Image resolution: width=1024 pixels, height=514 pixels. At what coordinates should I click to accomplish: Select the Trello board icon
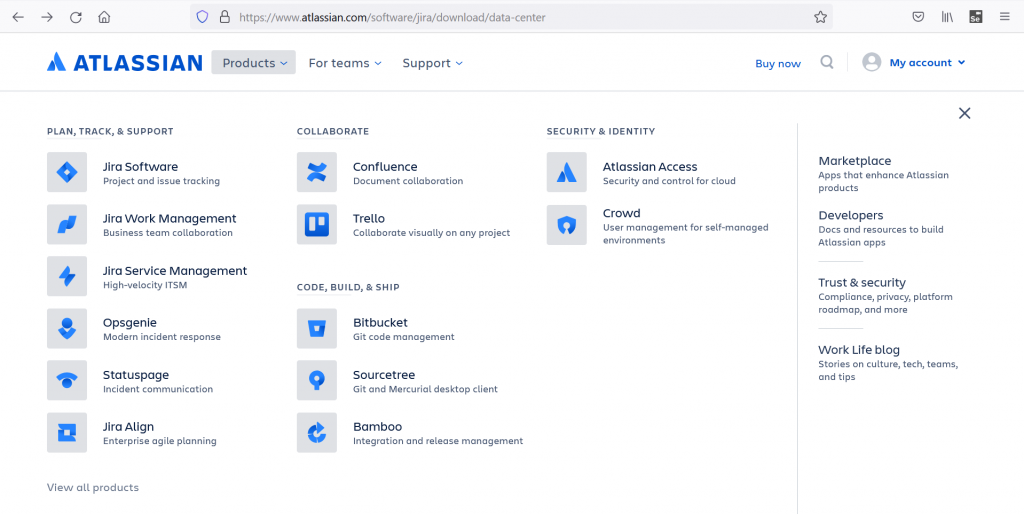pyautogui.click(x=317, y=224)
